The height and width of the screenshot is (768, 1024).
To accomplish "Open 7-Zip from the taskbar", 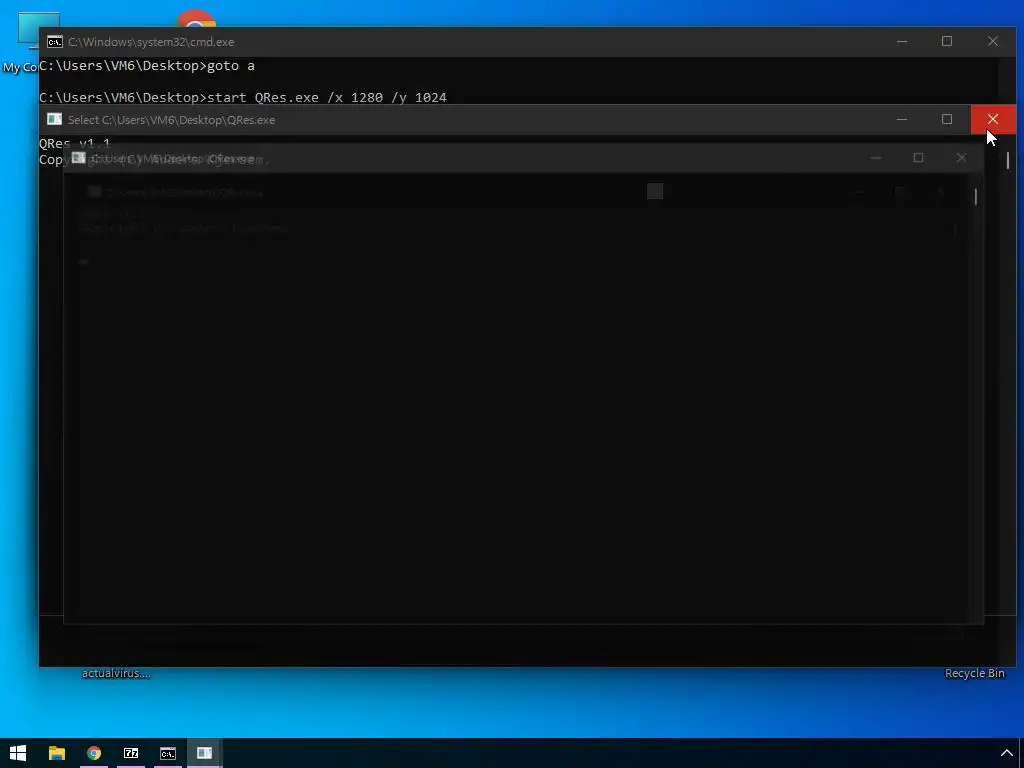I will pyautogui.click(x=131, y=753).
